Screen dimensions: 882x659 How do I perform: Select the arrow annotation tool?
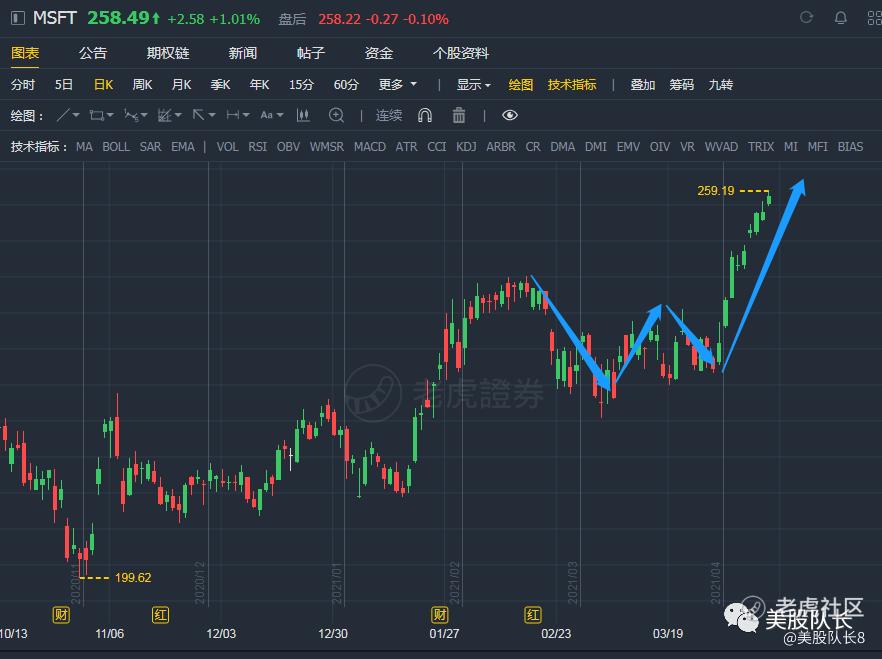click(x=198, y=115)
